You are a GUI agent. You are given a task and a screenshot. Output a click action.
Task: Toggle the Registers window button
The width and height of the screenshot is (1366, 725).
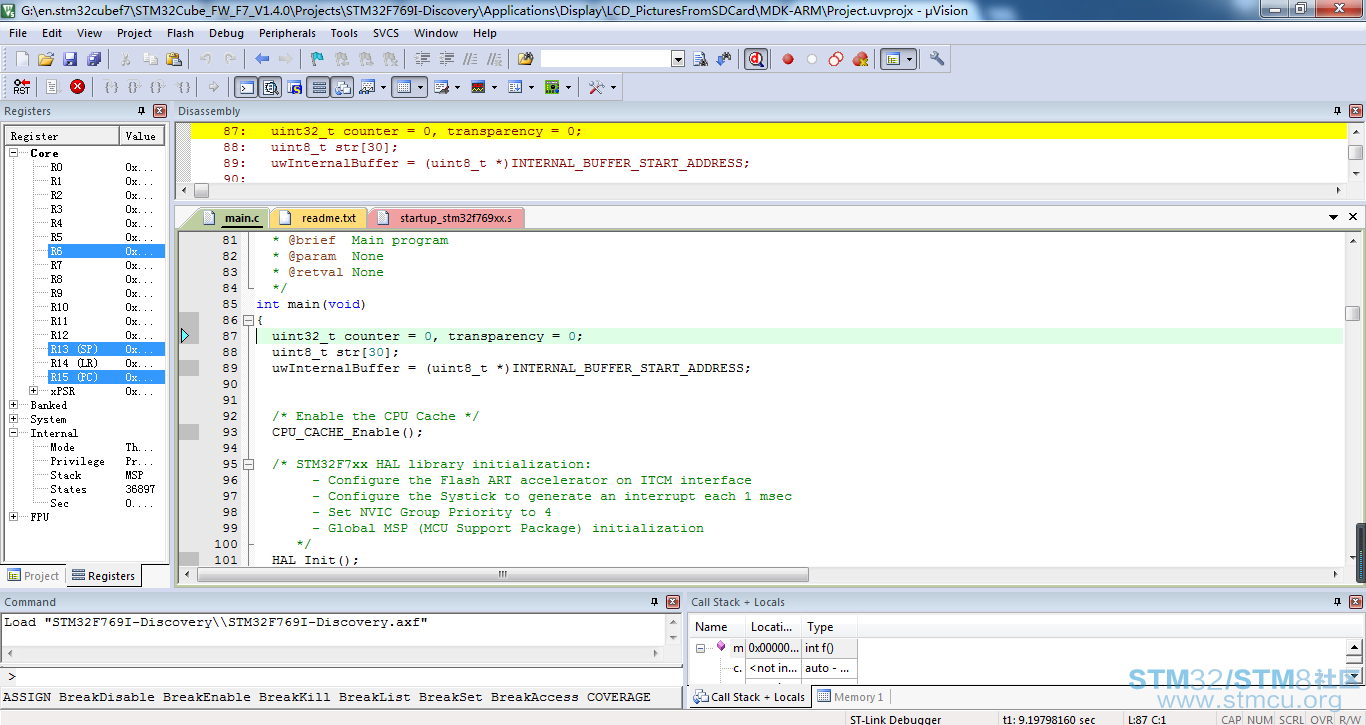pyautogui.click(x=319, y=87)
